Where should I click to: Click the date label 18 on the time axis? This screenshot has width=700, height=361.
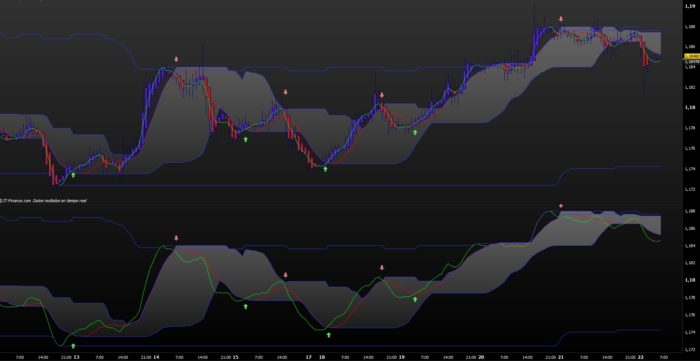click(322, 357)
